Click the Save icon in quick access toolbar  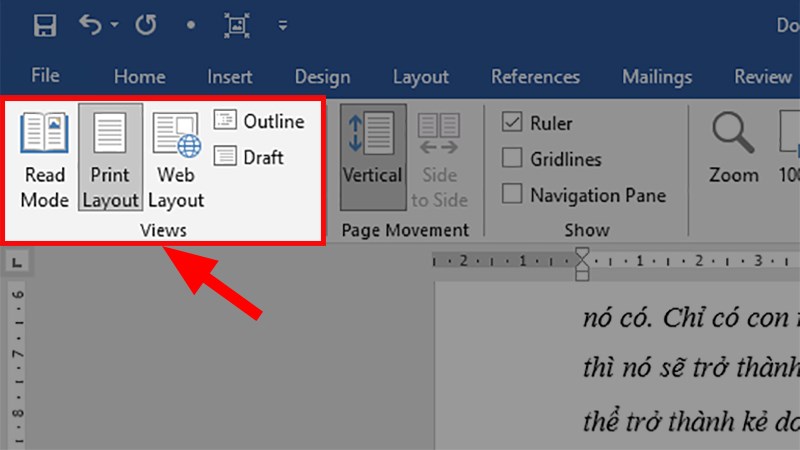[x=44, y=26]
